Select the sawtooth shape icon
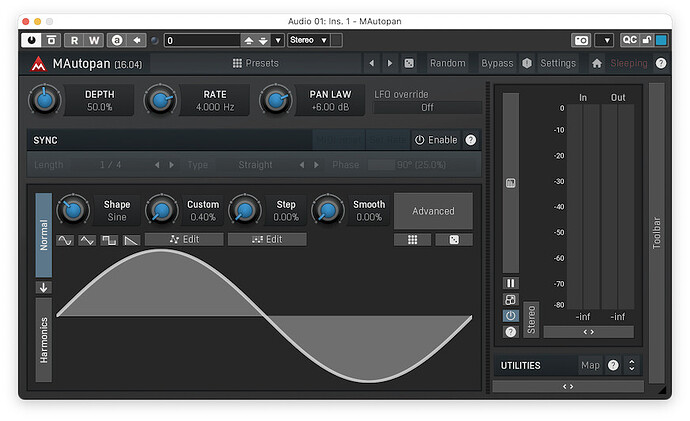690x421 pixels. (x=131, y=240)
